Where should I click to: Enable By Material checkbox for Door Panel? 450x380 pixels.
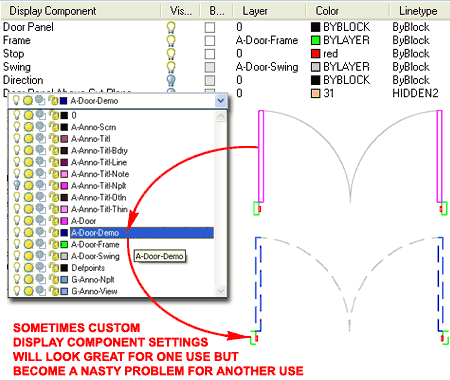click(x=210, y=27)
